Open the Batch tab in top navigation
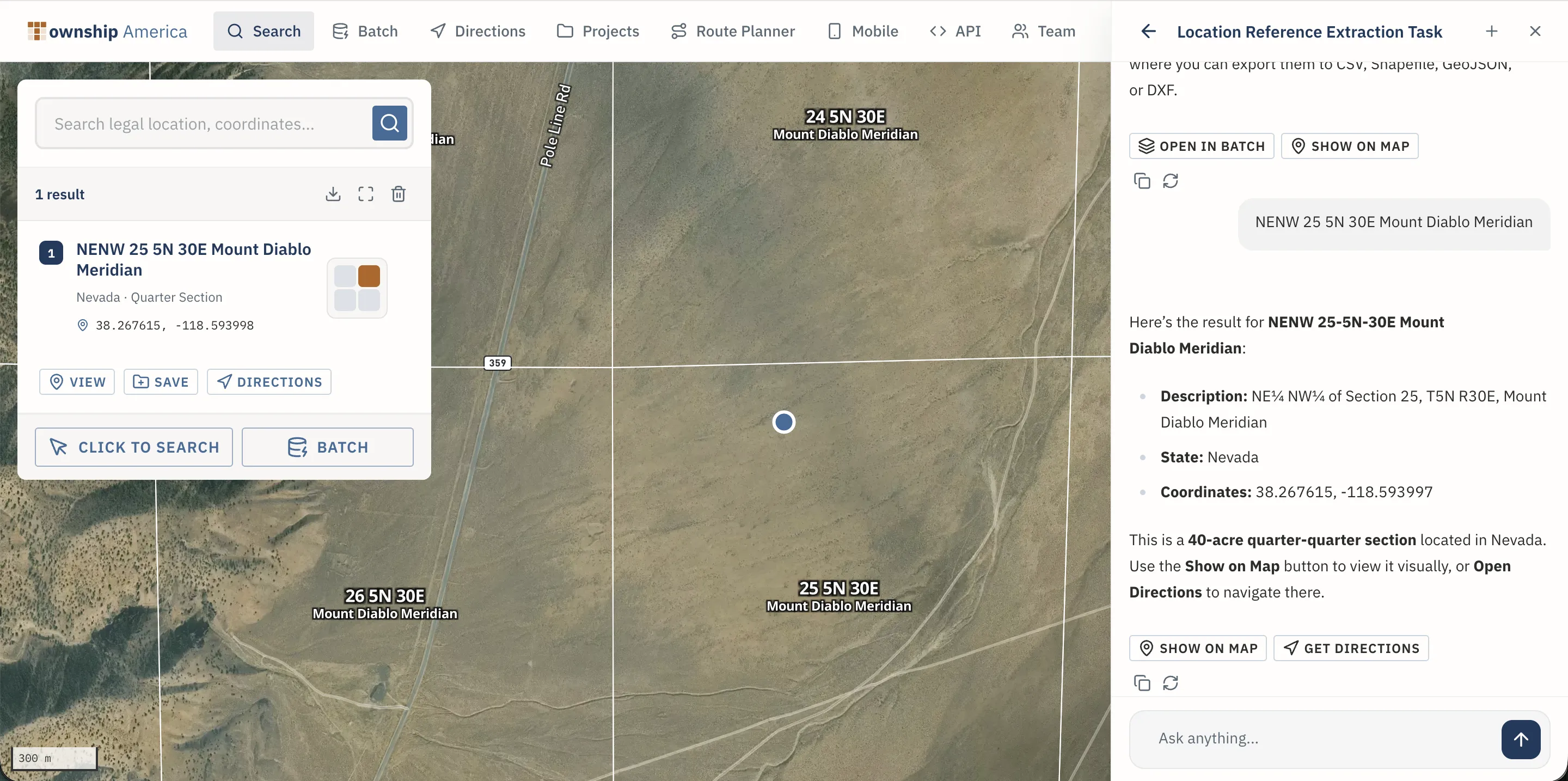The image size is (1568, 781). (x=365, y=32)
